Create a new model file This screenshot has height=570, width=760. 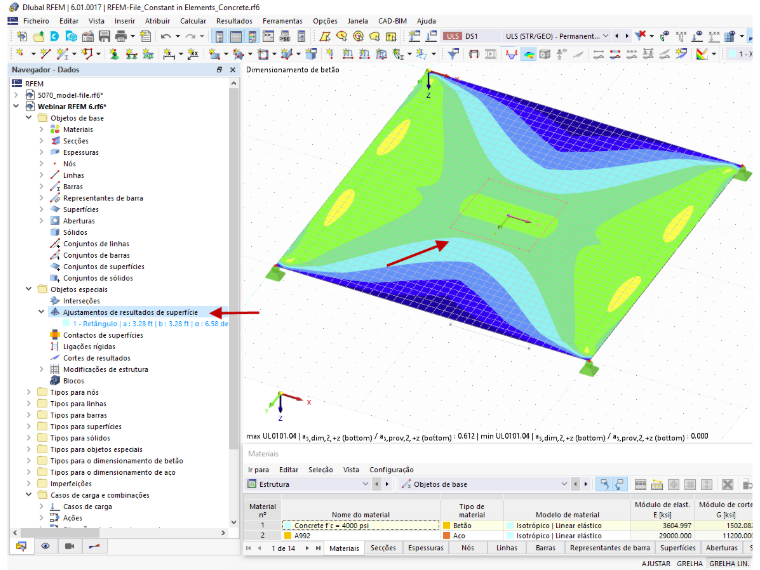point(22,36)
